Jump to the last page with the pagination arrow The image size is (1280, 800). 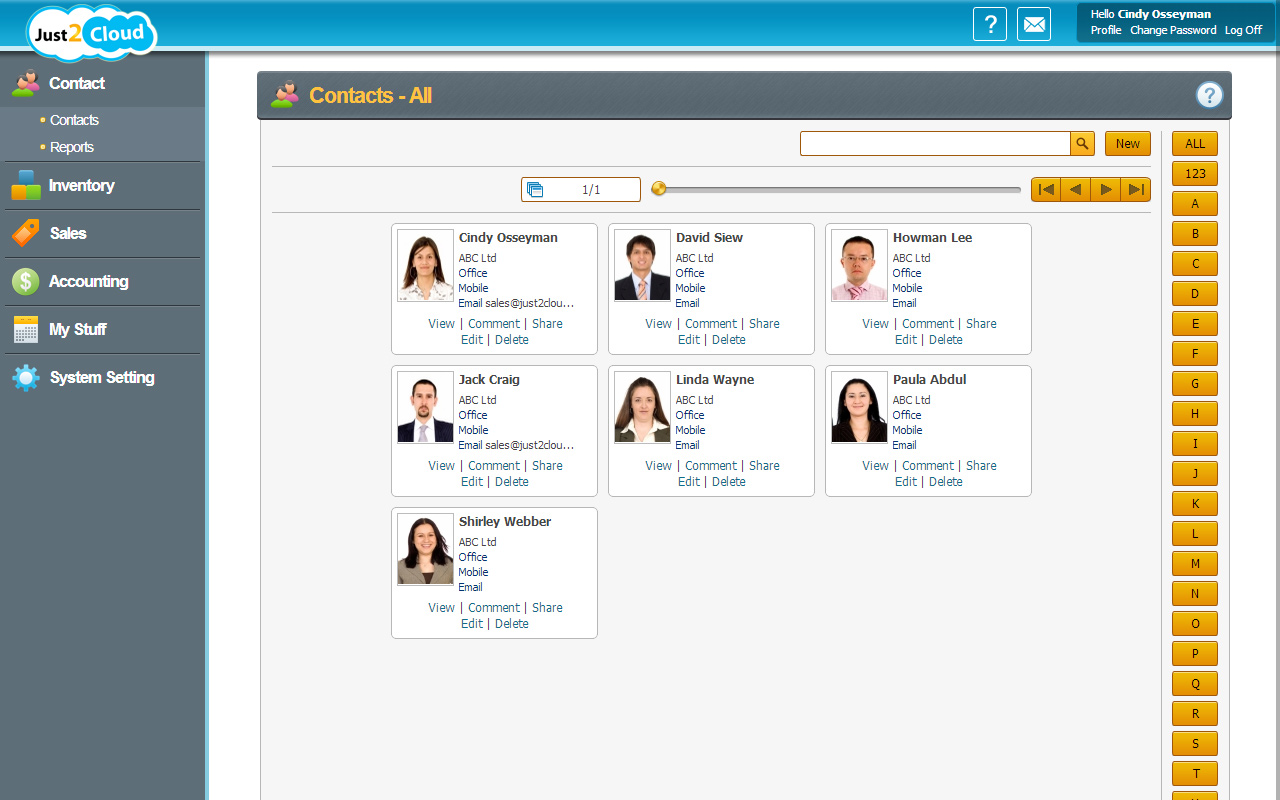click(1136, 189)
